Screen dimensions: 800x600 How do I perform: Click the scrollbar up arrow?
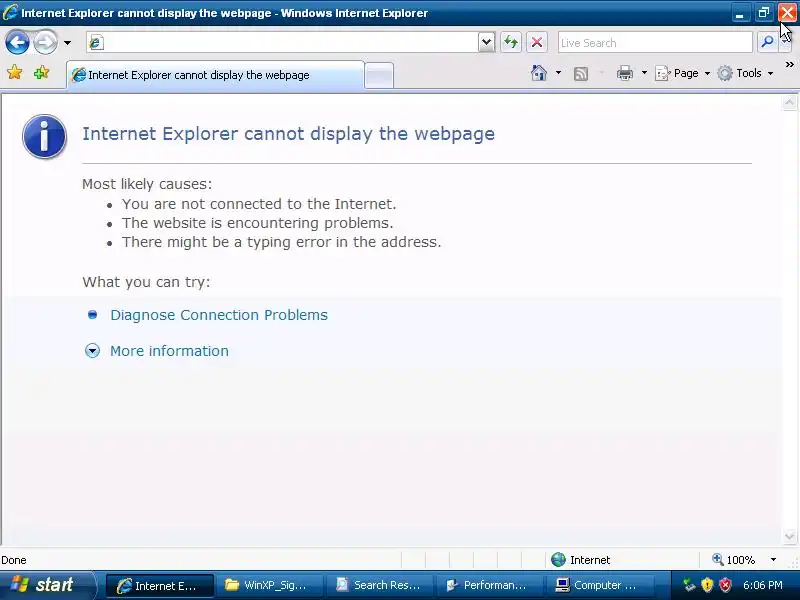pyautogui.click(x=789, y=103)
